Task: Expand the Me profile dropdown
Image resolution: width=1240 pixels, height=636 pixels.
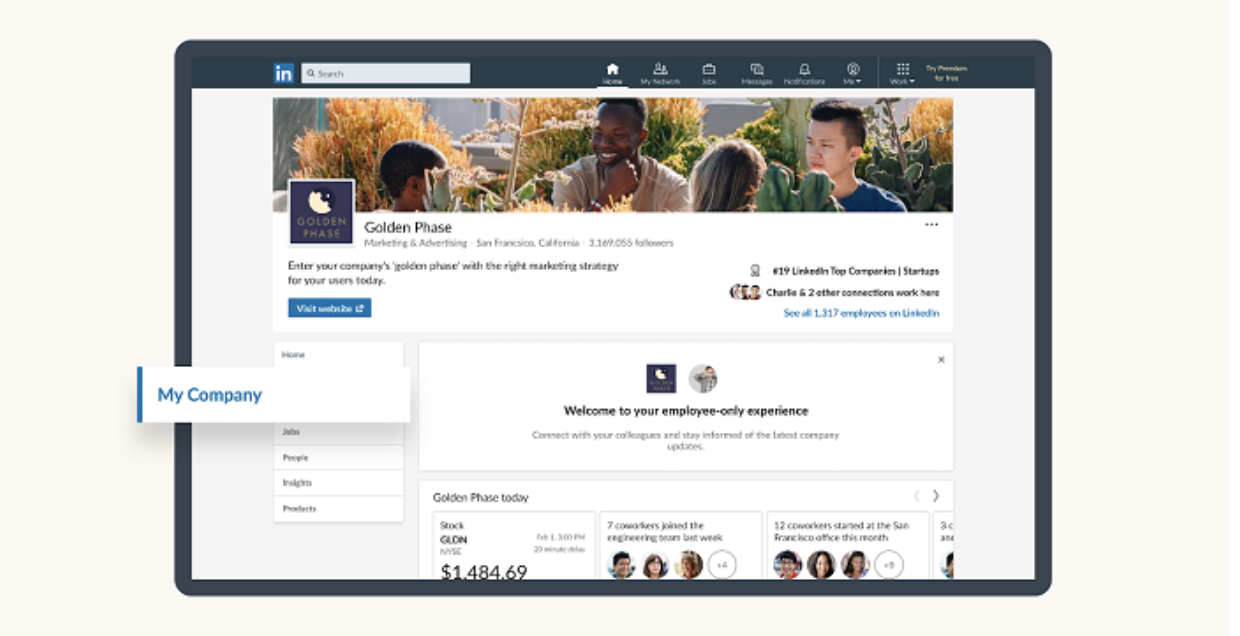Action: 853,74
